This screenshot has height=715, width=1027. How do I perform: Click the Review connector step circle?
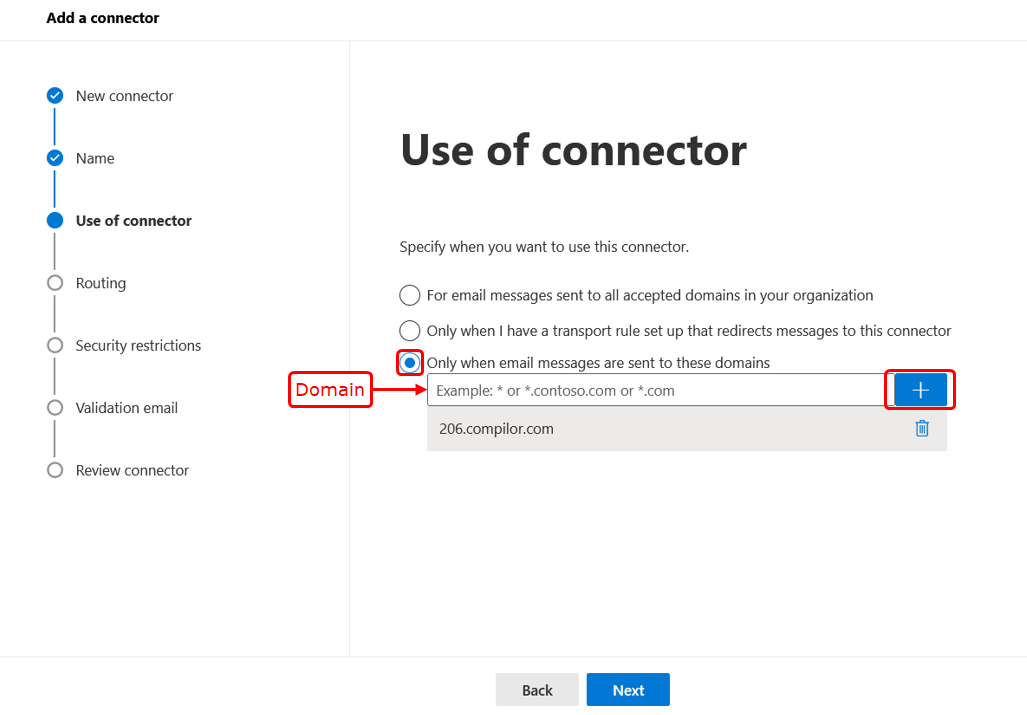[55, 470]
